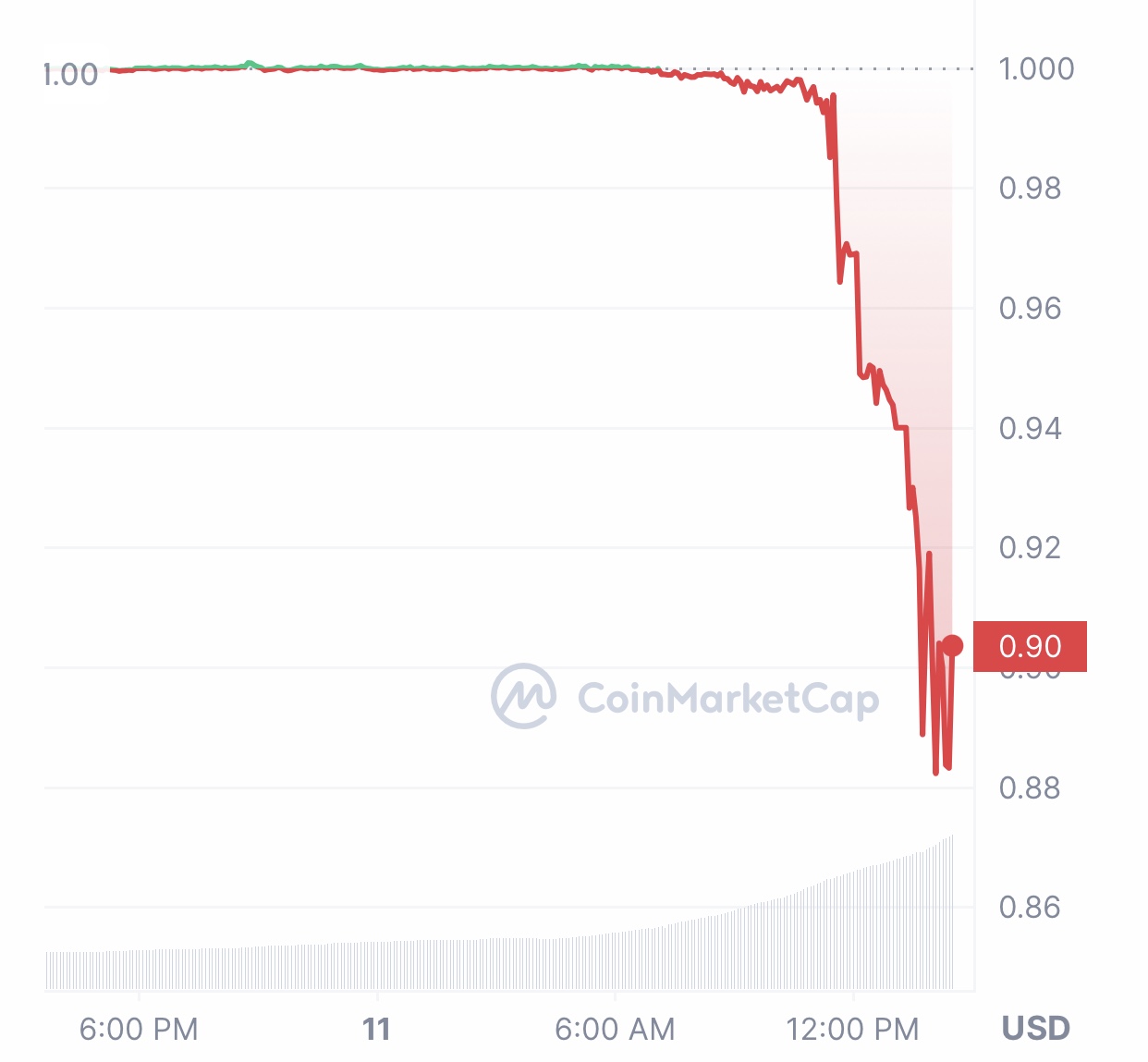
Task: Click the CoinMarketCap watermark text
Action: tap(728, 699)
